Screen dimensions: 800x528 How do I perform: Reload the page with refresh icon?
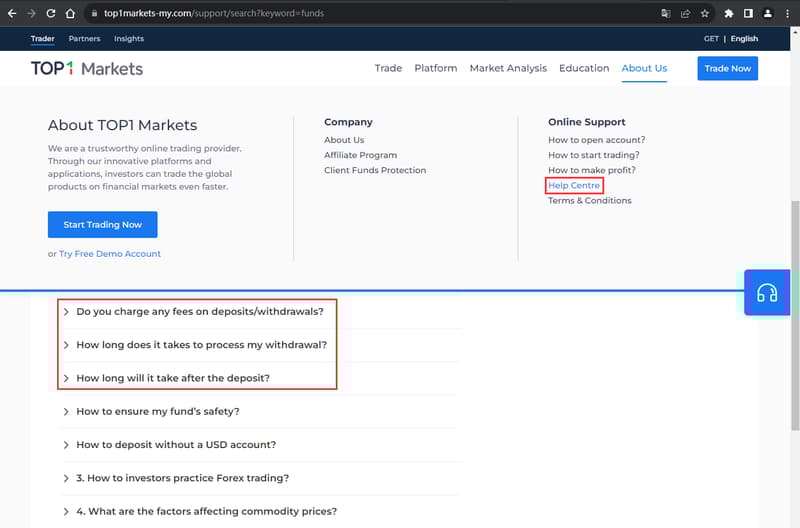click(51, 13)
